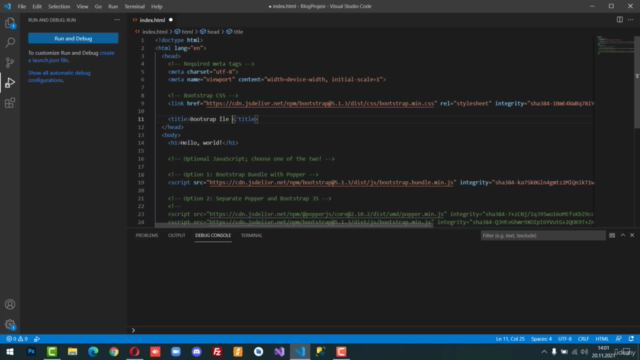This screenshot has width=640, height=360.
Task: Open the Terminal menu
Action: coord(134,7)
